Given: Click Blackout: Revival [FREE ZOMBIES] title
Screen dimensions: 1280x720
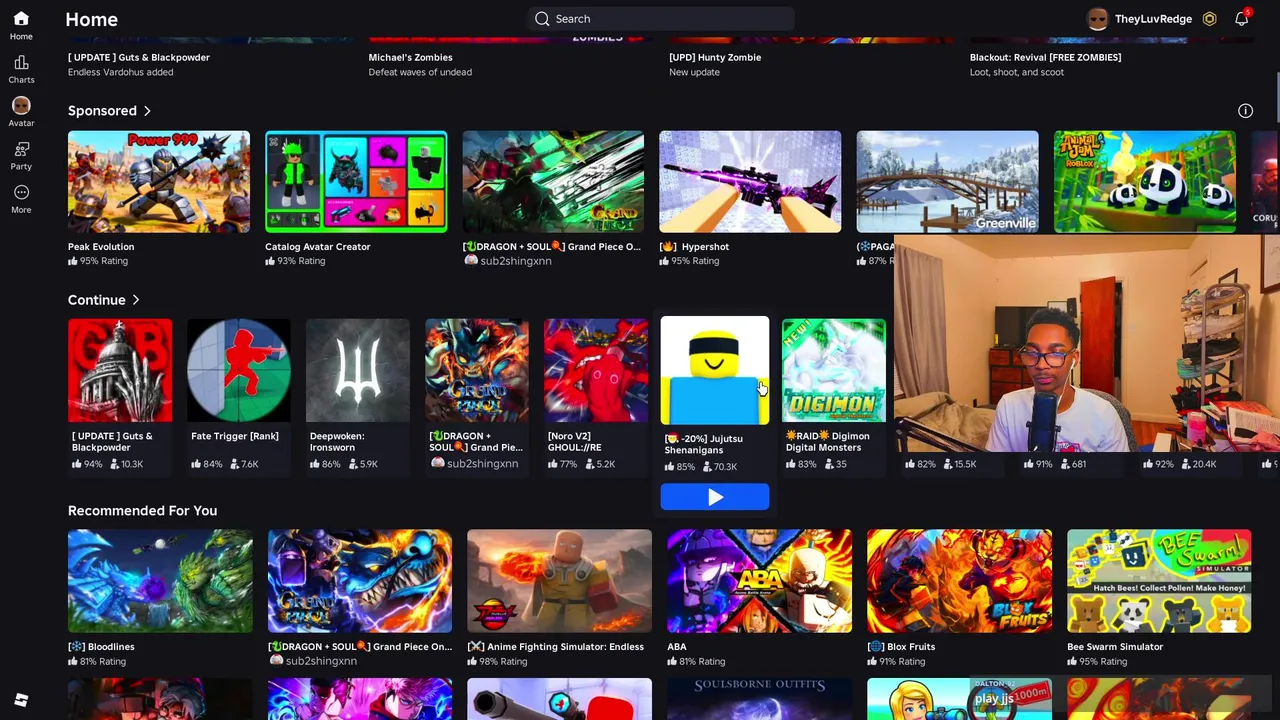Looking at the screenshot, I should click(1045, 58).
